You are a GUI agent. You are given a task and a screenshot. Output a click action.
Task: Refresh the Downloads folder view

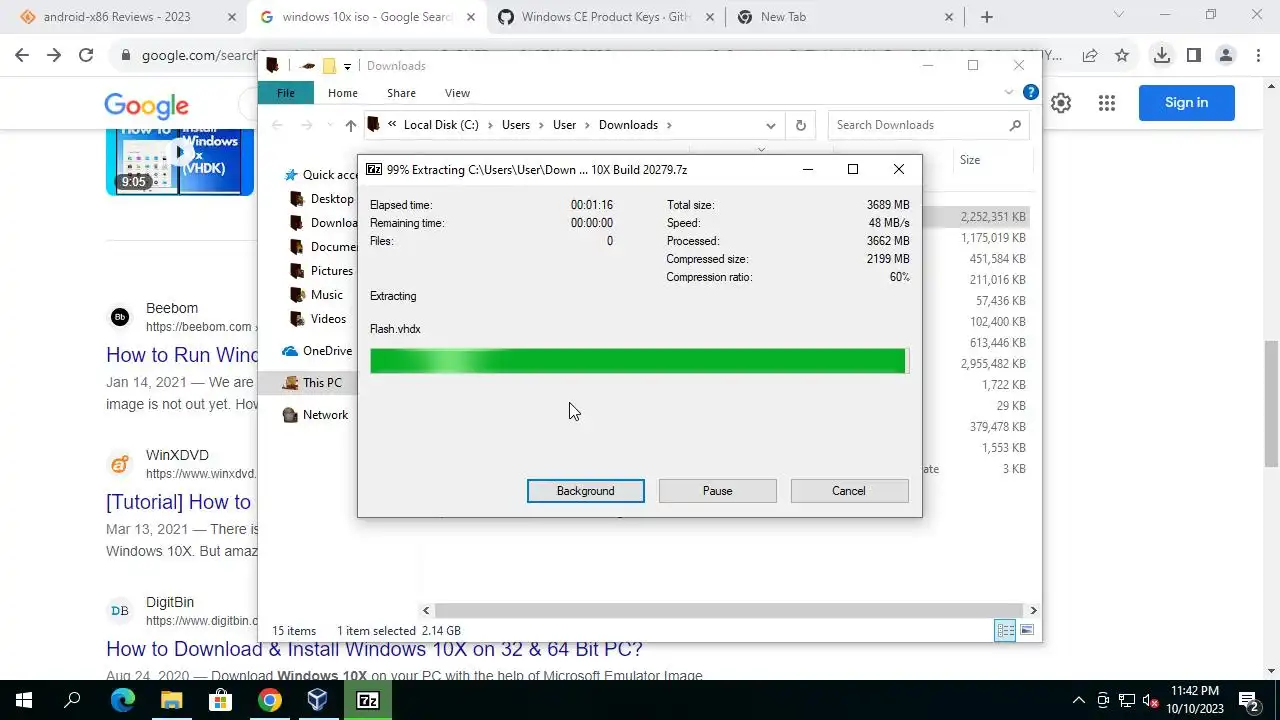click(x=800, y=125)
